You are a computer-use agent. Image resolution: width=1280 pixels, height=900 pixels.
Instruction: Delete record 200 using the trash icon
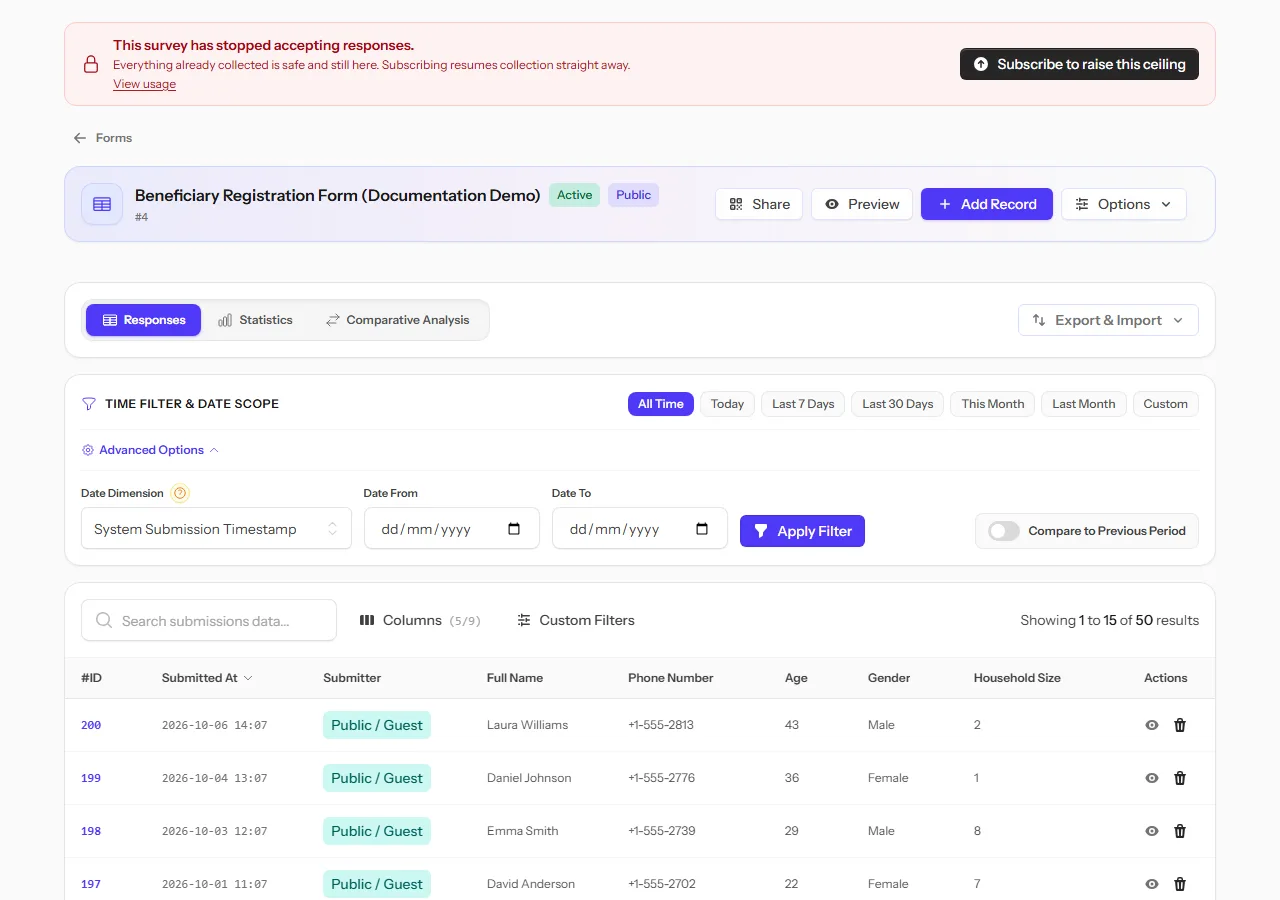pyautogui.click(x=1180, y=725)
